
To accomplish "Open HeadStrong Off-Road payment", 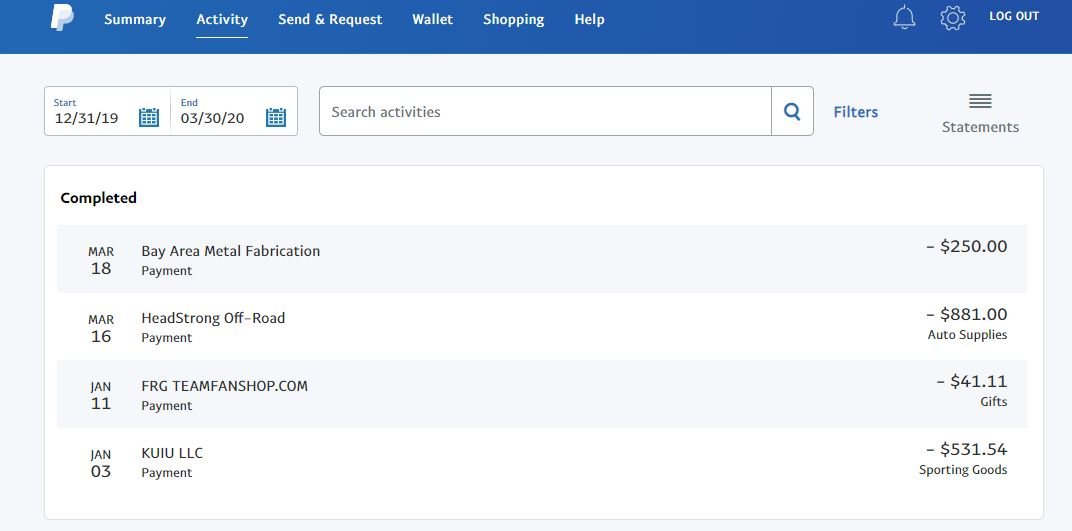I will pyautogui.click(x=541, y=327).
